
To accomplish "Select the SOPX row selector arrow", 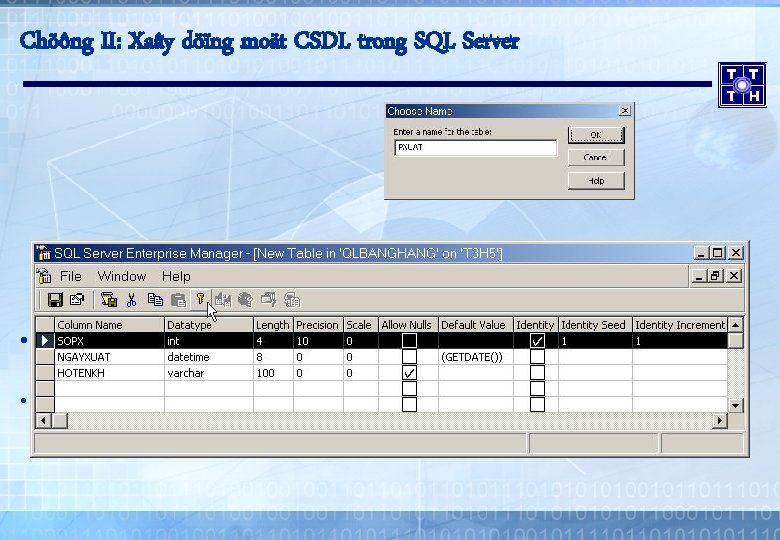I will pyautogui.click(x=45, y=341).
